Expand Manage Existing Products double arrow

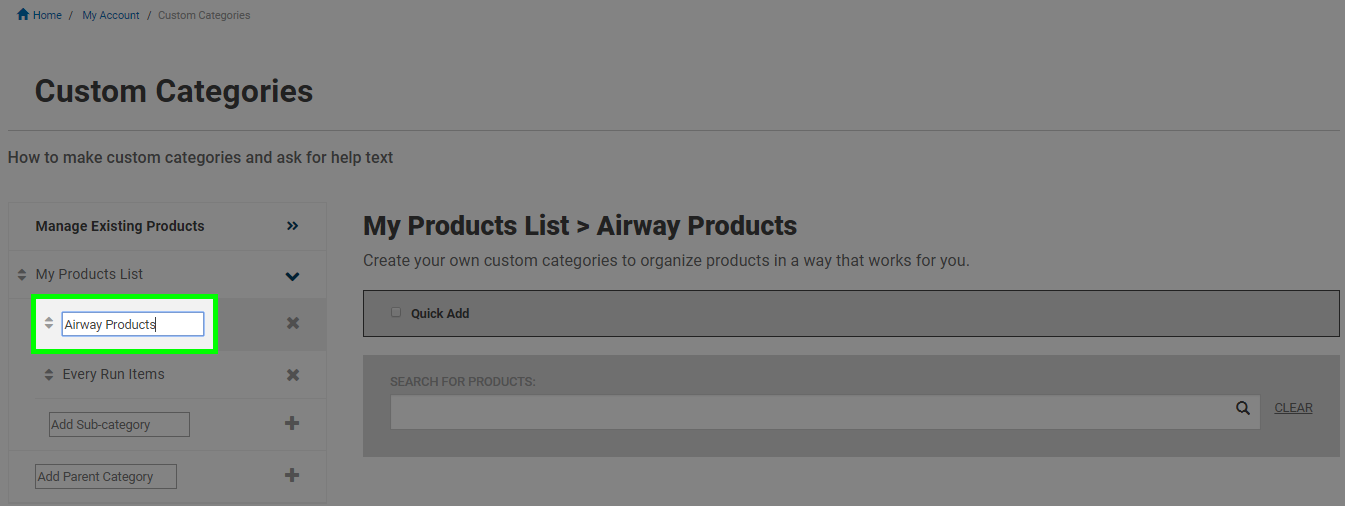[x=293, y=226]
